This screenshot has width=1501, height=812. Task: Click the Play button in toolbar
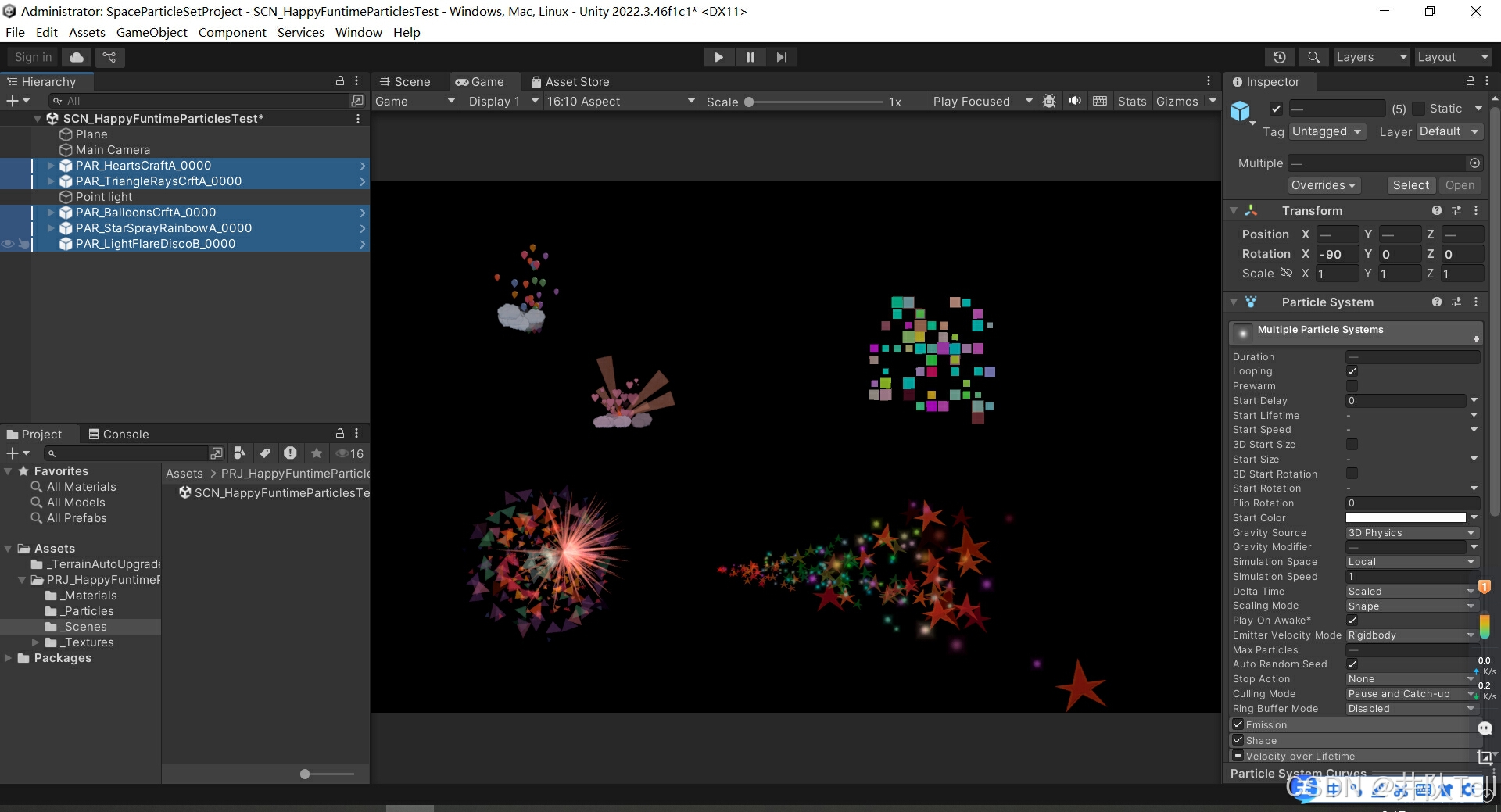pos(718,57)
